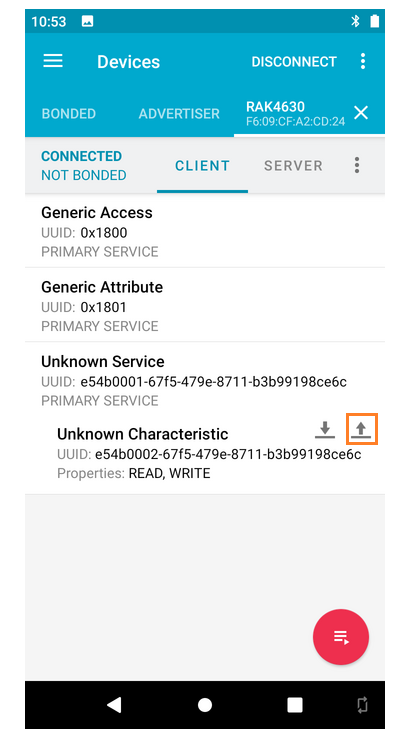Open the top app bar overflow menu
Viewport: 414px width, 737px height.
pyautogui.click(x=362, y=61)
